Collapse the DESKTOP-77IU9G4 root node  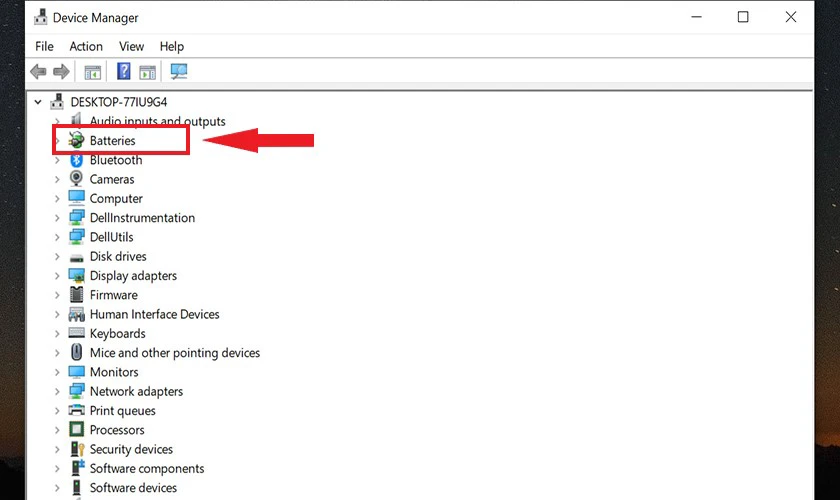[38, 101]
